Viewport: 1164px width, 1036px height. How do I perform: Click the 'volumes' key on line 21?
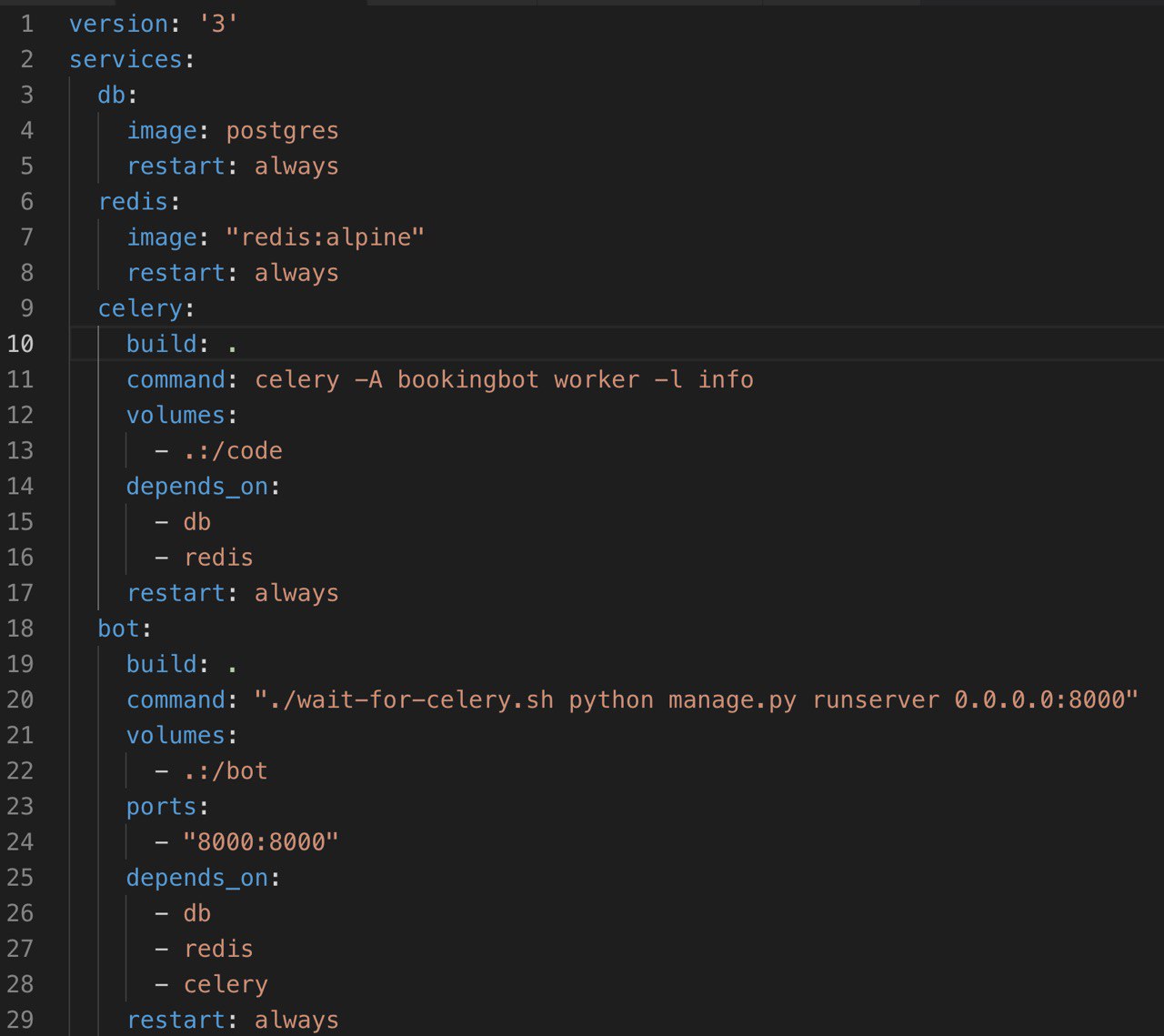pos(176,735)
